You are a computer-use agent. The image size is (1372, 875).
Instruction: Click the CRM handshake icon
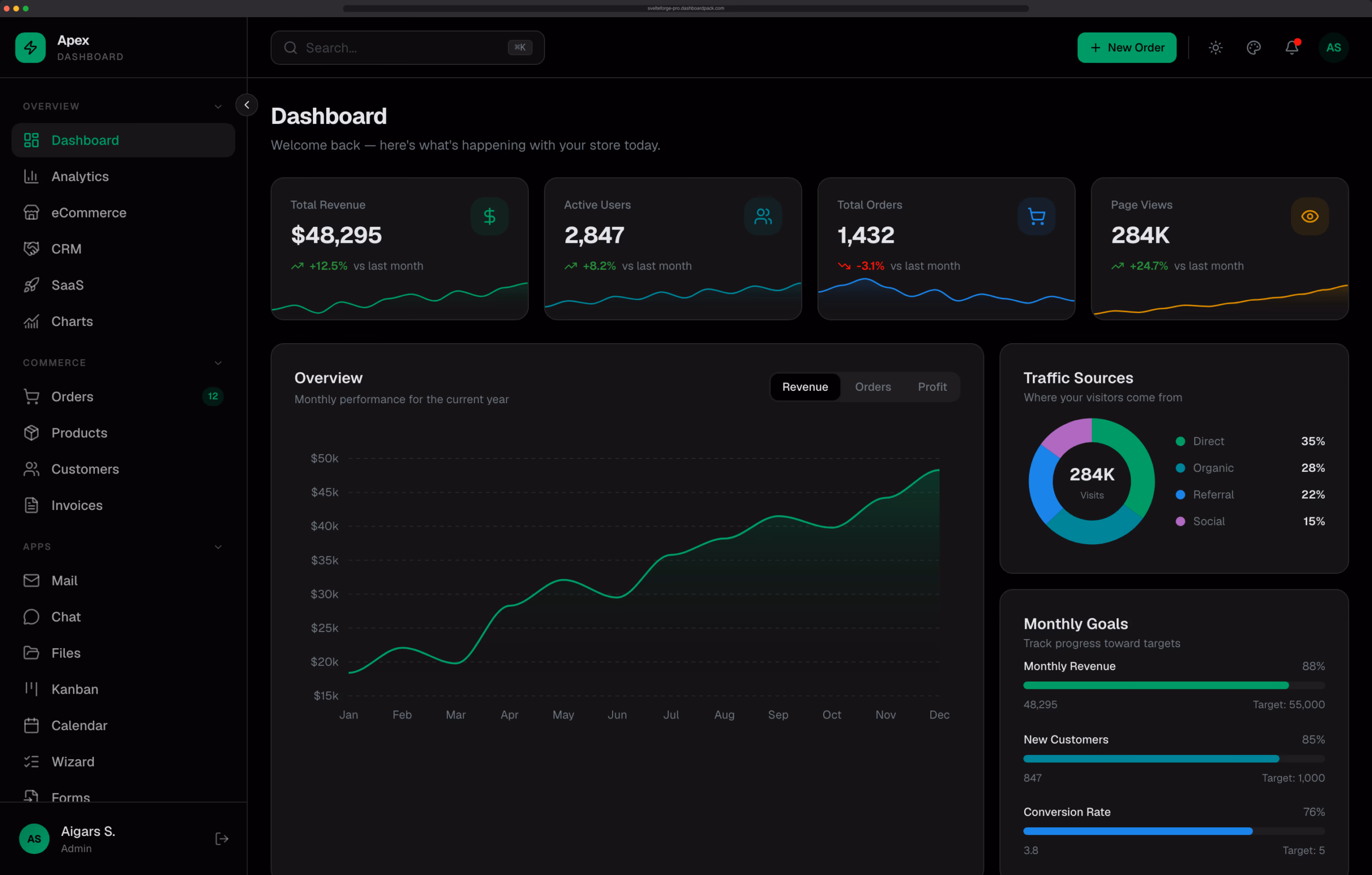coord(31,249)
